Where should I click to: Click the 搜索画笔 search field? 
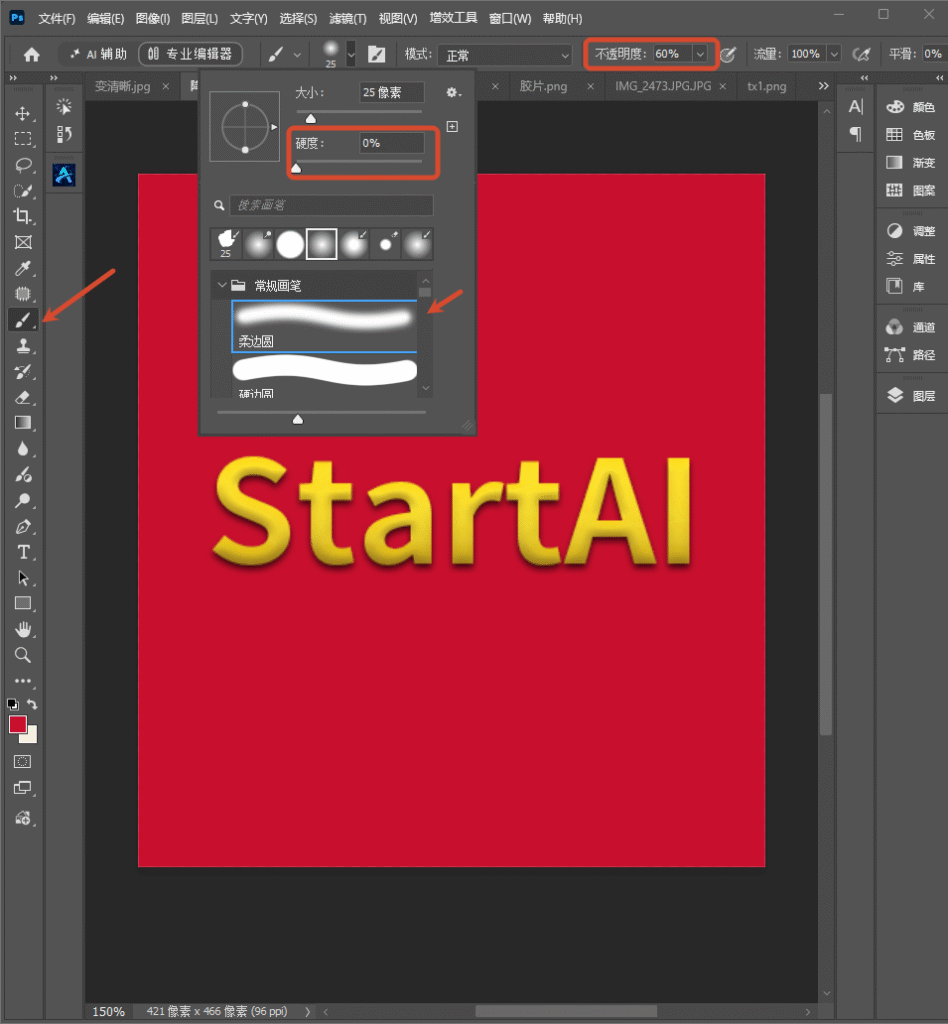[x=331, y=205]
